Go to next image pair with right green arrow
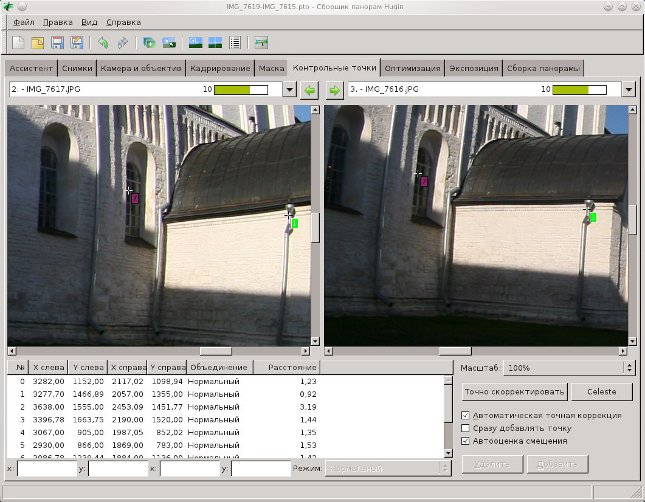This screenshot has height=502, width=645. [x=334, y=90]
